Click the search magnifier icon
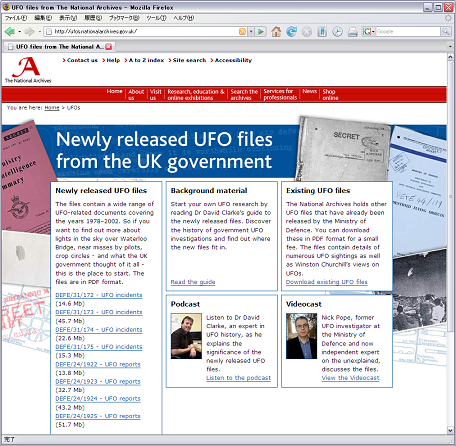The image size is (456, 446). pyautogui.click(x=445, y=32)
